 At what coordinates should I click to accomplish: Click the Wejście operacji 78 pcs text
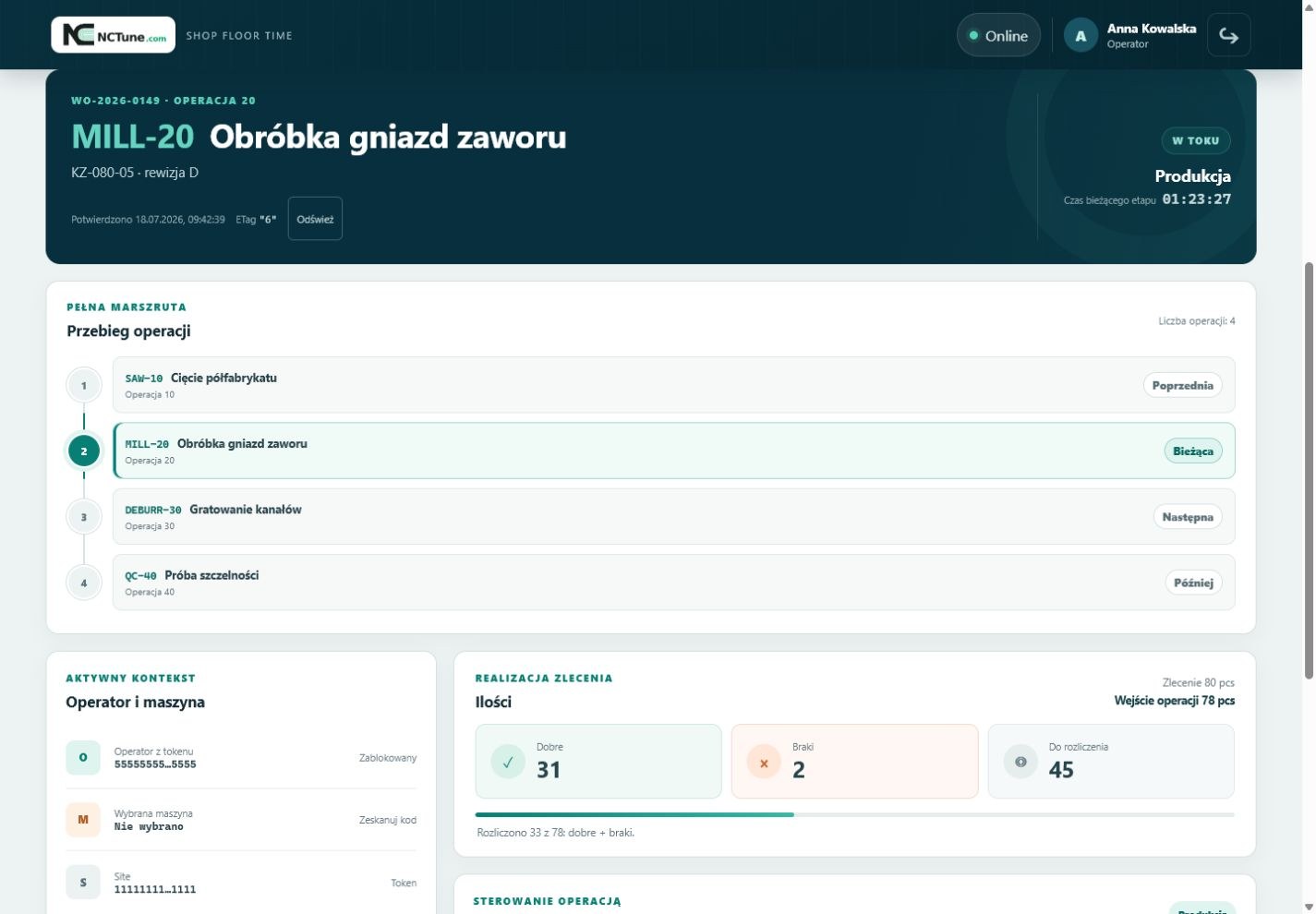point(1174,701)
